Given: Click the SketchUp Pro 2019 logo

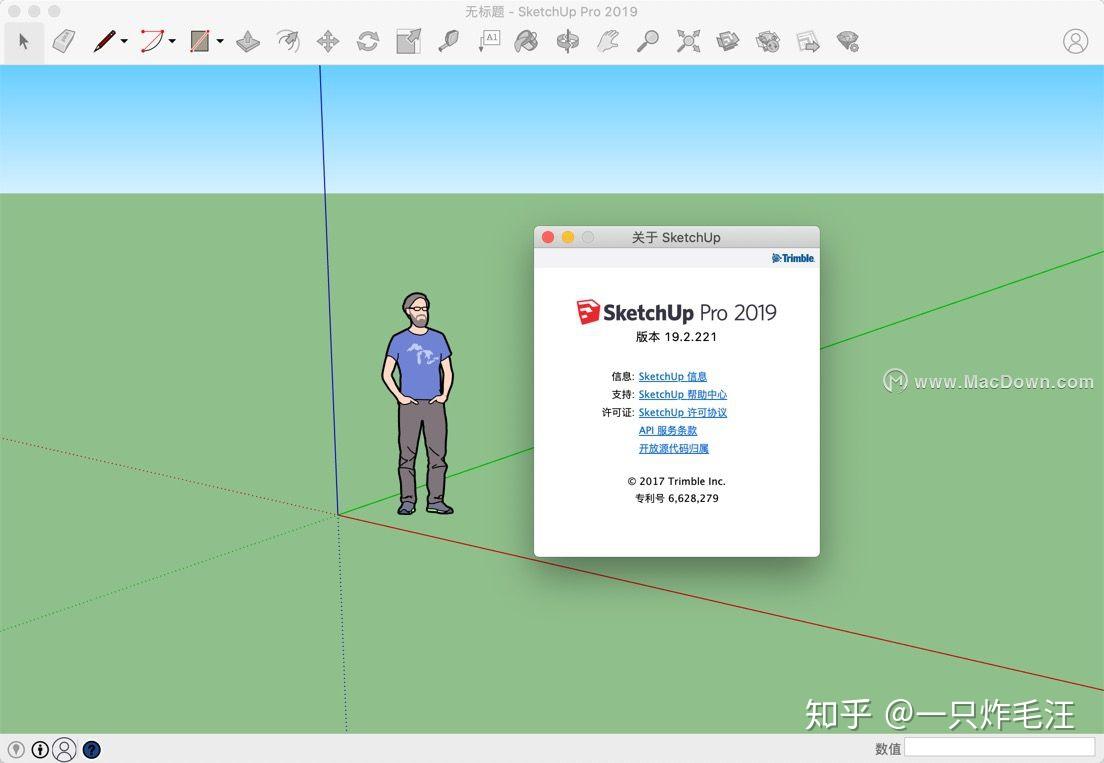Looking at the screenshot, I should coord(676,313).
